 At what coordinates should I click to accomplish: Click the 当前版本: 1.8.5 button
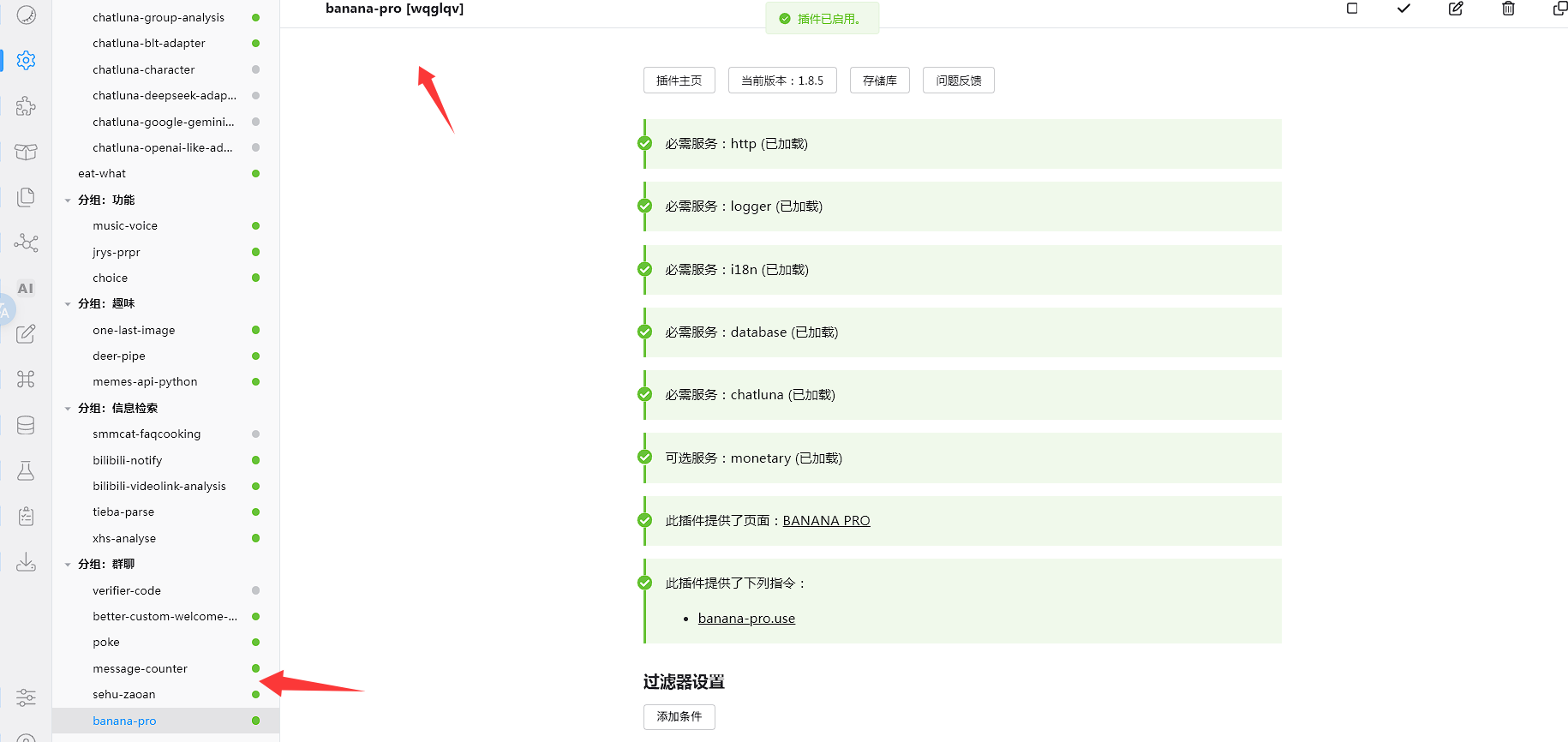pos(782,81)
